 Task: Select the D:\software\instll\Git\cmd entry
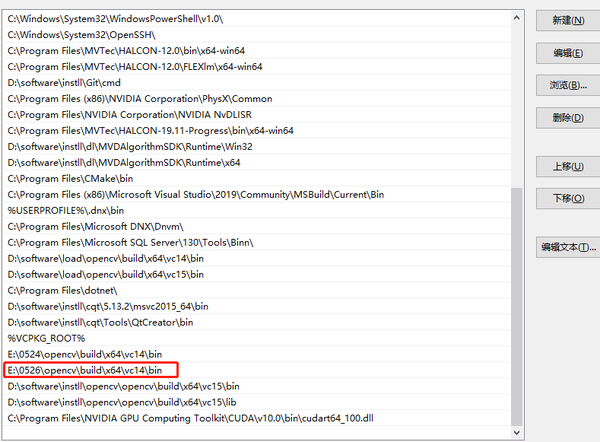(257, 83)
